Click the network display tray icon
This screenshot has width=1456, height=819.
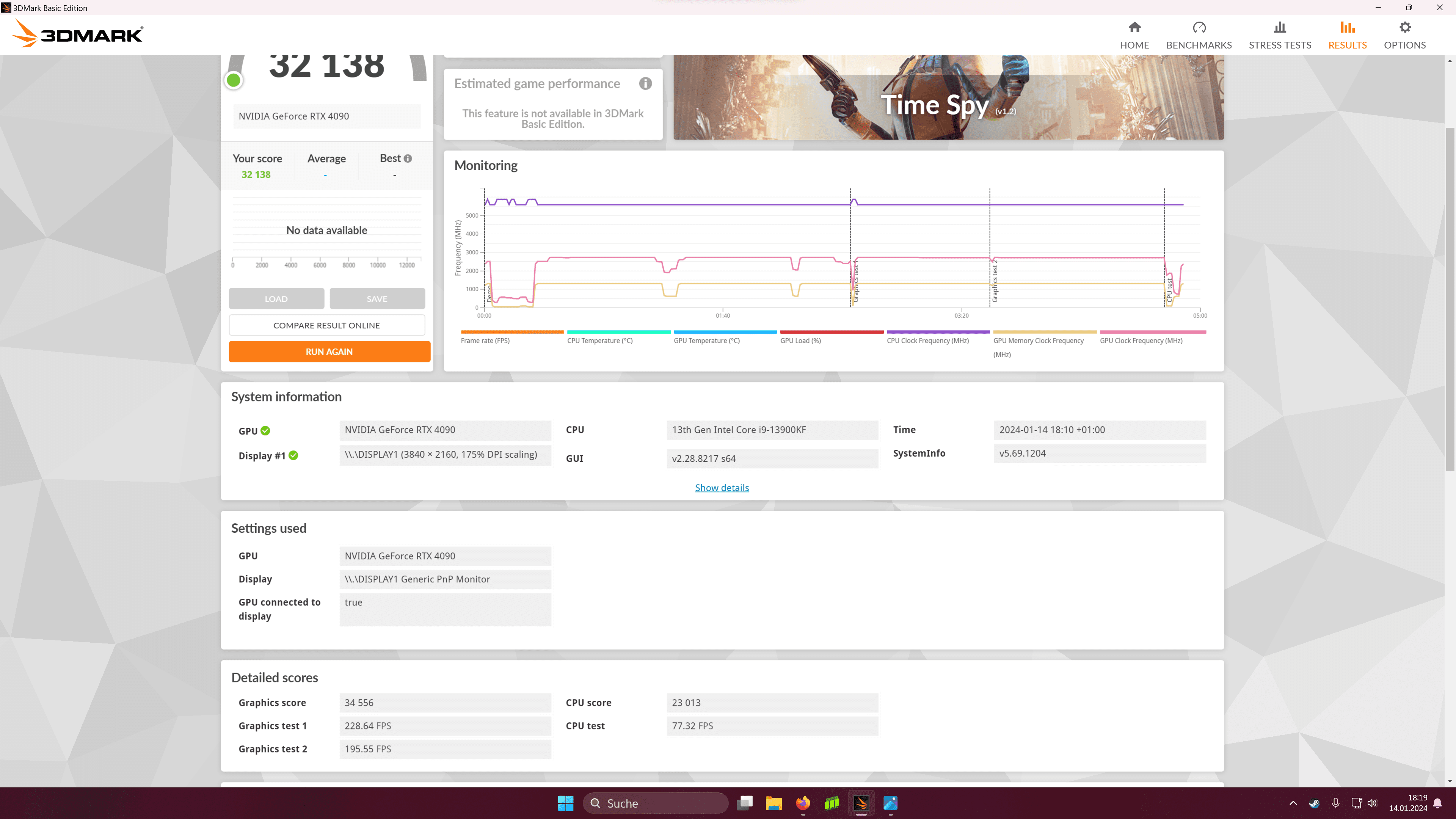[x=1357, y=803]
